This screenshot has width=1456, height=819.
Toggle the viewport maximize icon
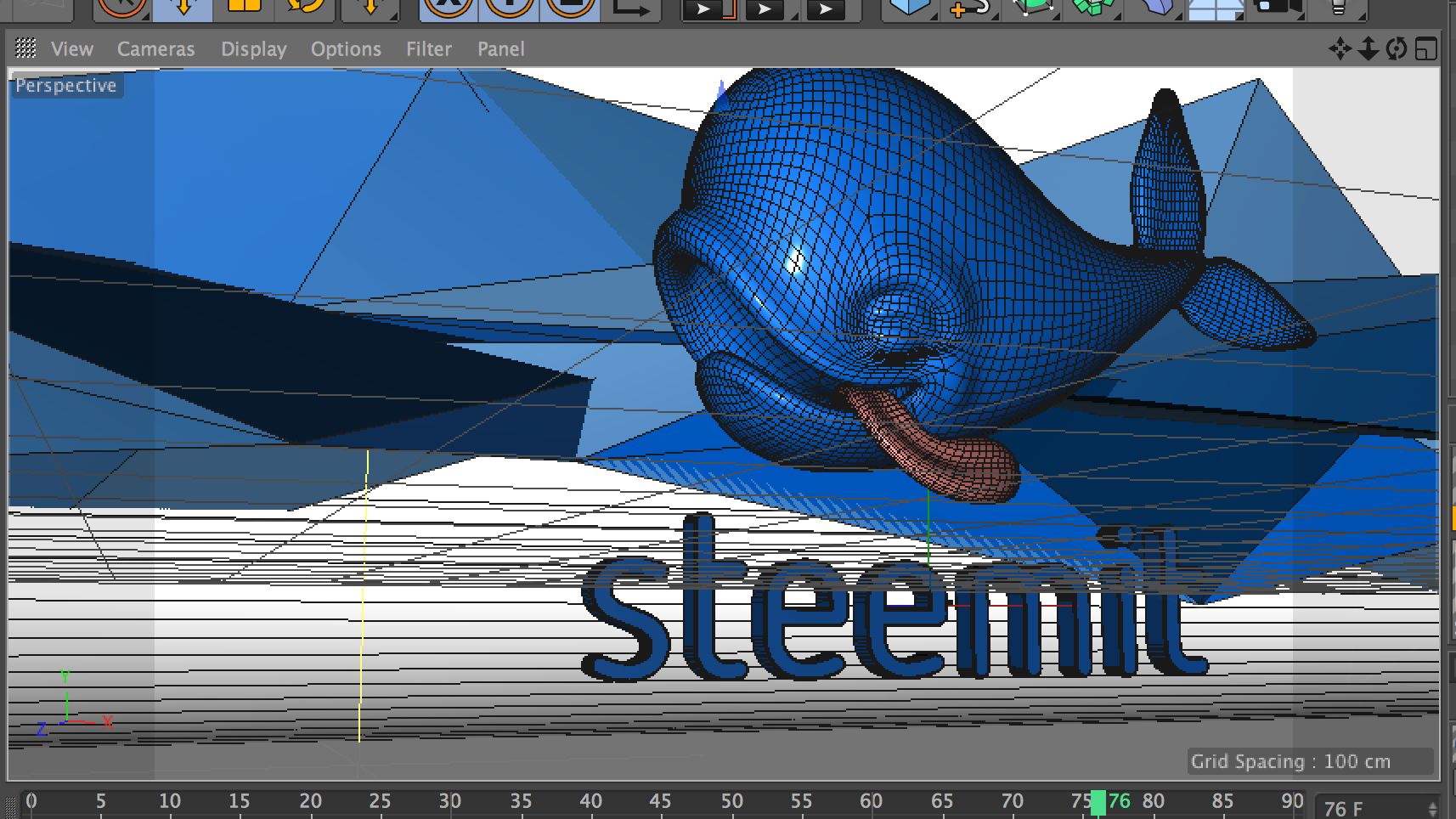pyautogui.click(x=1426, y=48)
